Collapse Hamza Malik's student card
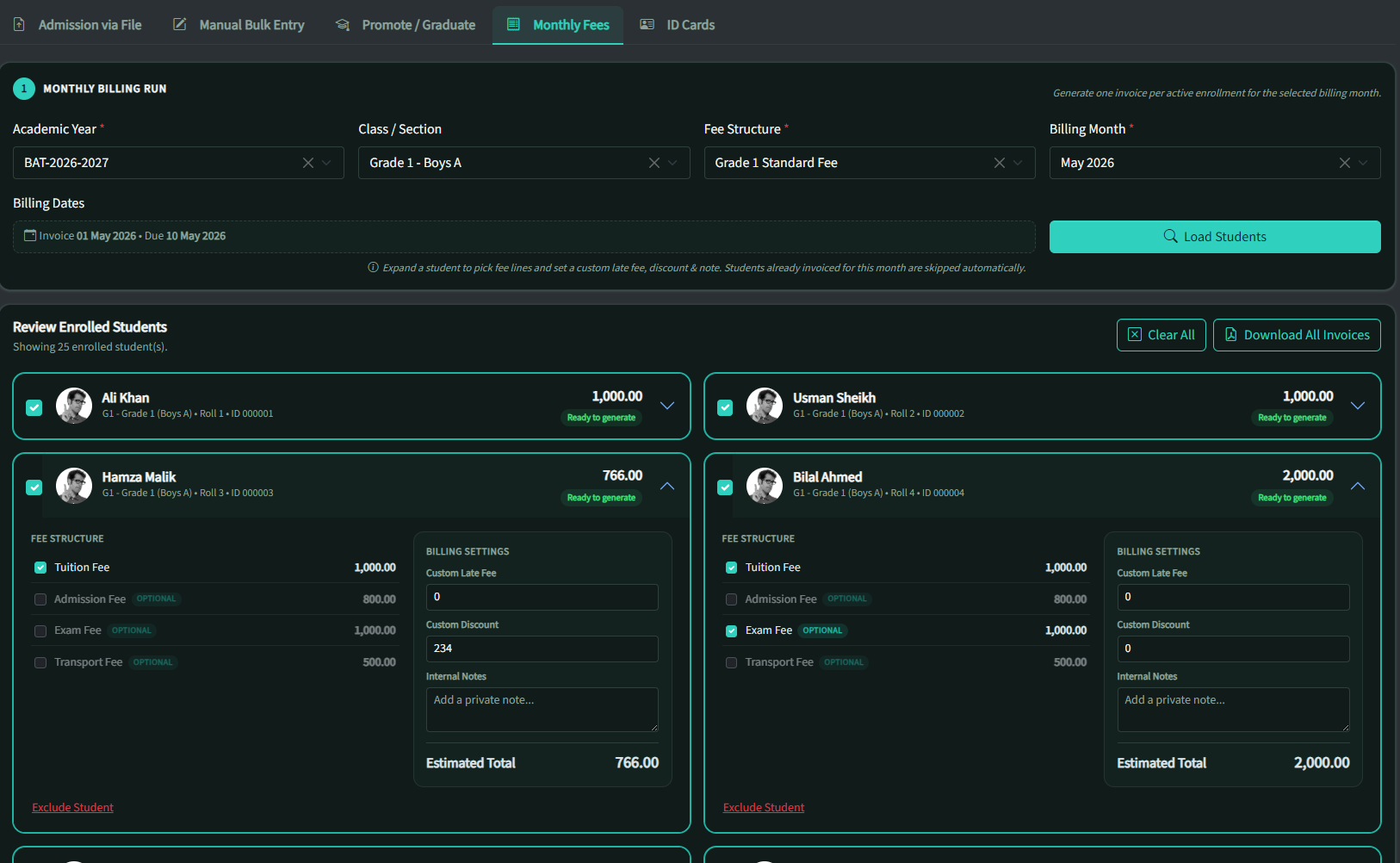The height and width of the screenshot is (863, 1400). coord(667,486)
